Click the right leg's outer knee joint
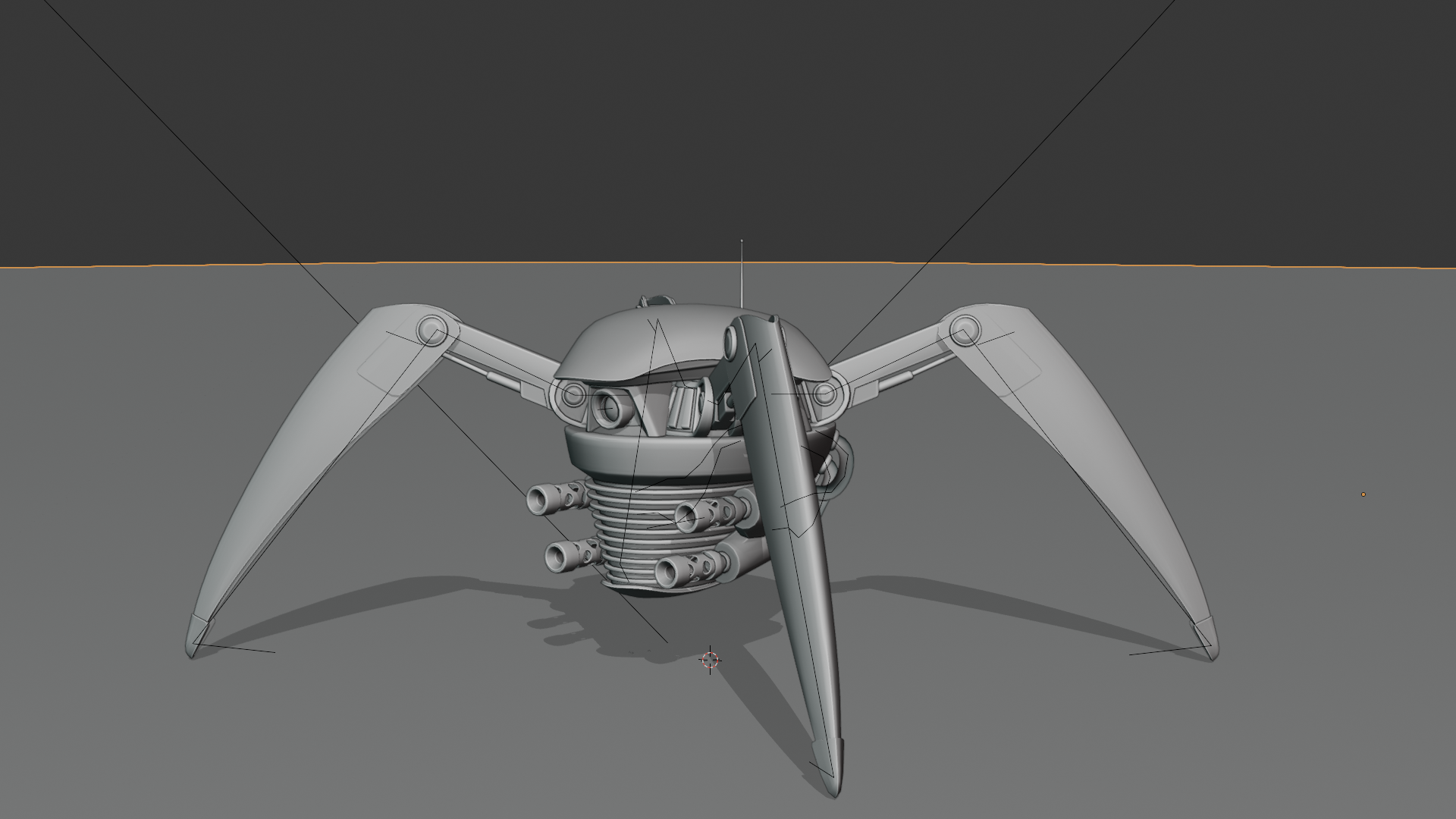The width and height of the screenshot is (1456, 819). pyautogui.click(x=965, y=331)
